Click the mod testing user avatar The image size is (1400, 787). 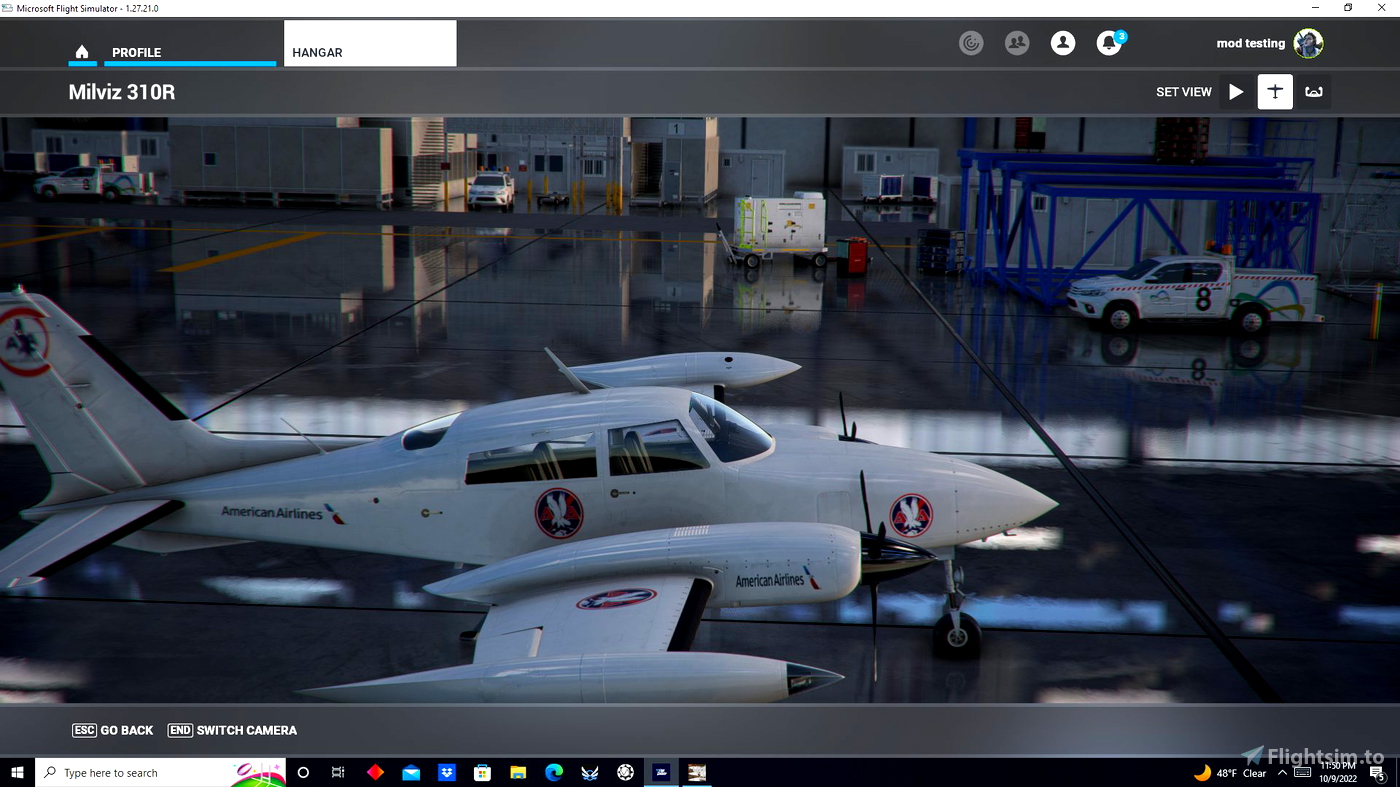pyautogui.click(x=1308, y=43)
